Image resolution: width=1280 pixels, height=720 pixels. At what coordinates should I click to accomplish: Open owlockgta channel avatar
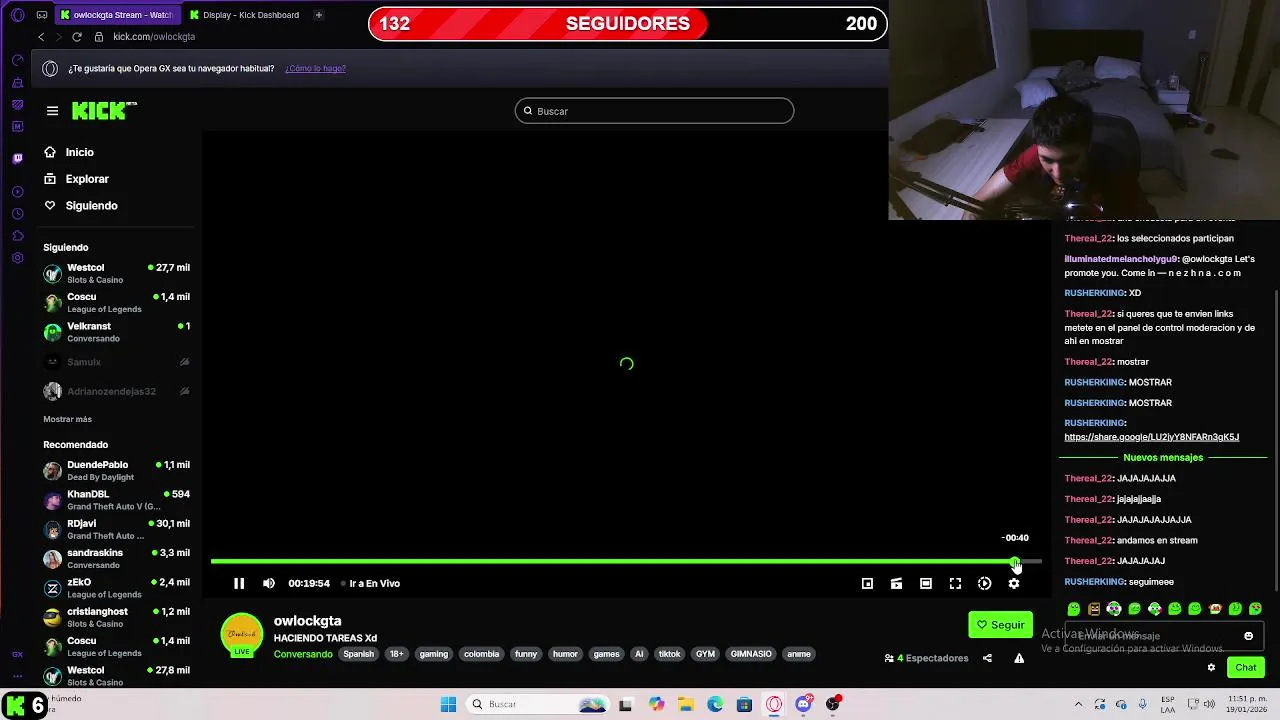[241, 635]
